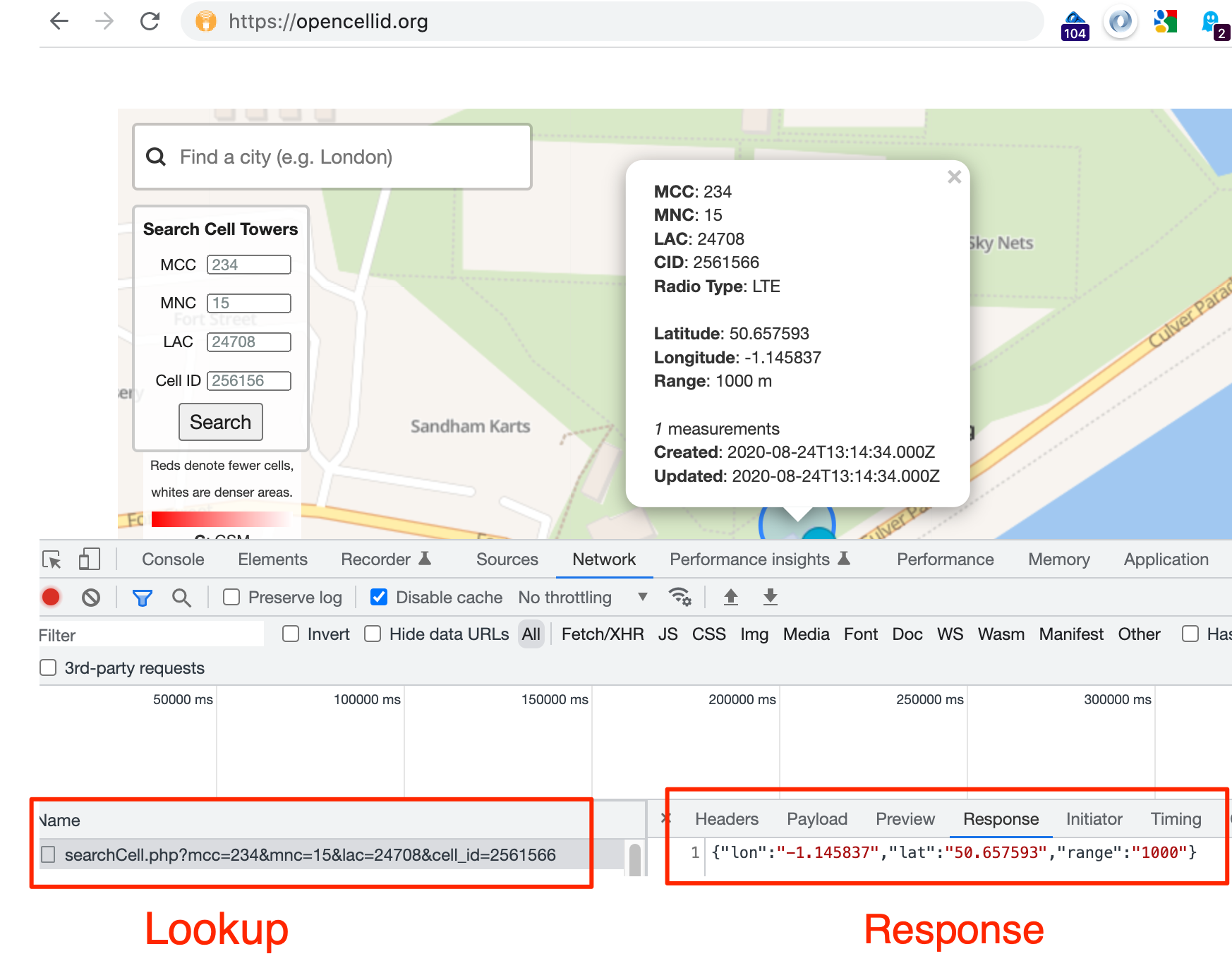Import HAR file via upload icon
The image size is (1232, 968).
coord(731,597)
